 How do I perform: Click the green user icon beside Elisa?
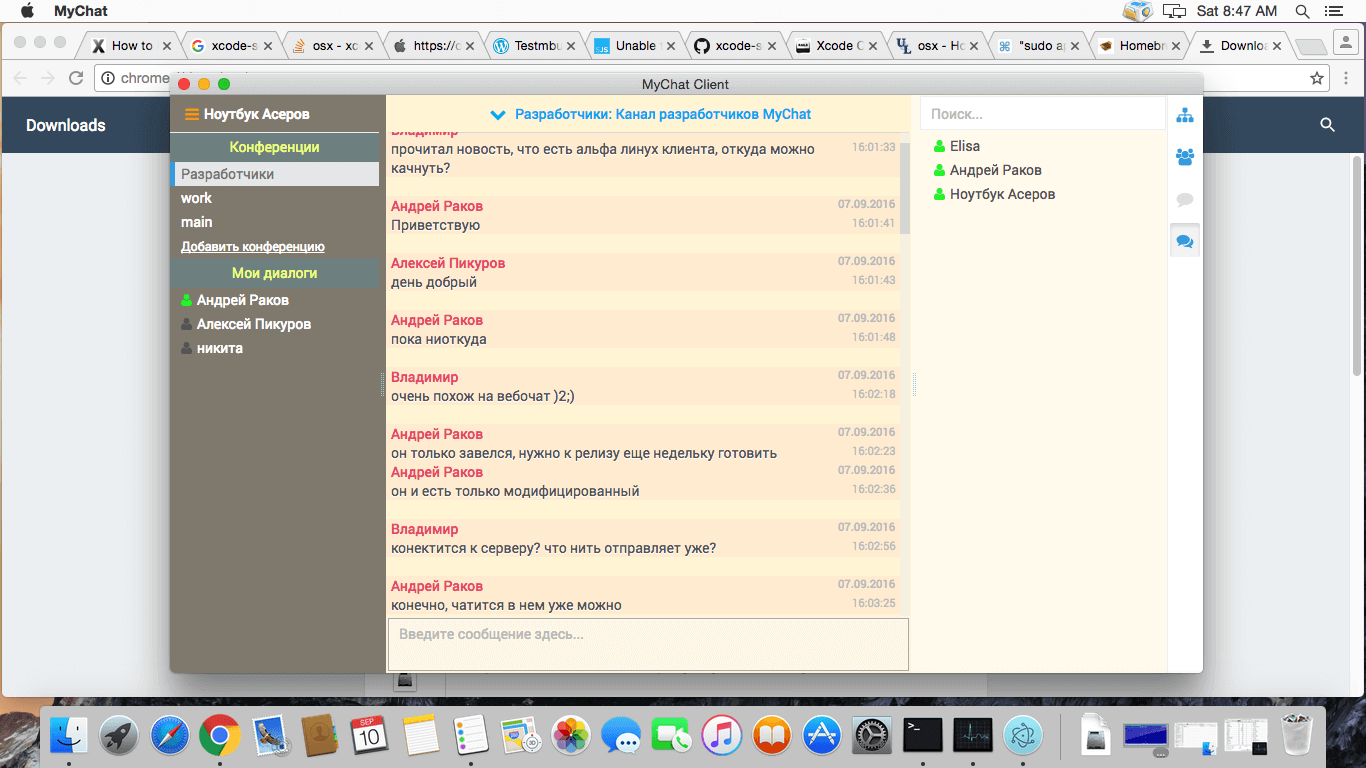[x=939, y=146]
